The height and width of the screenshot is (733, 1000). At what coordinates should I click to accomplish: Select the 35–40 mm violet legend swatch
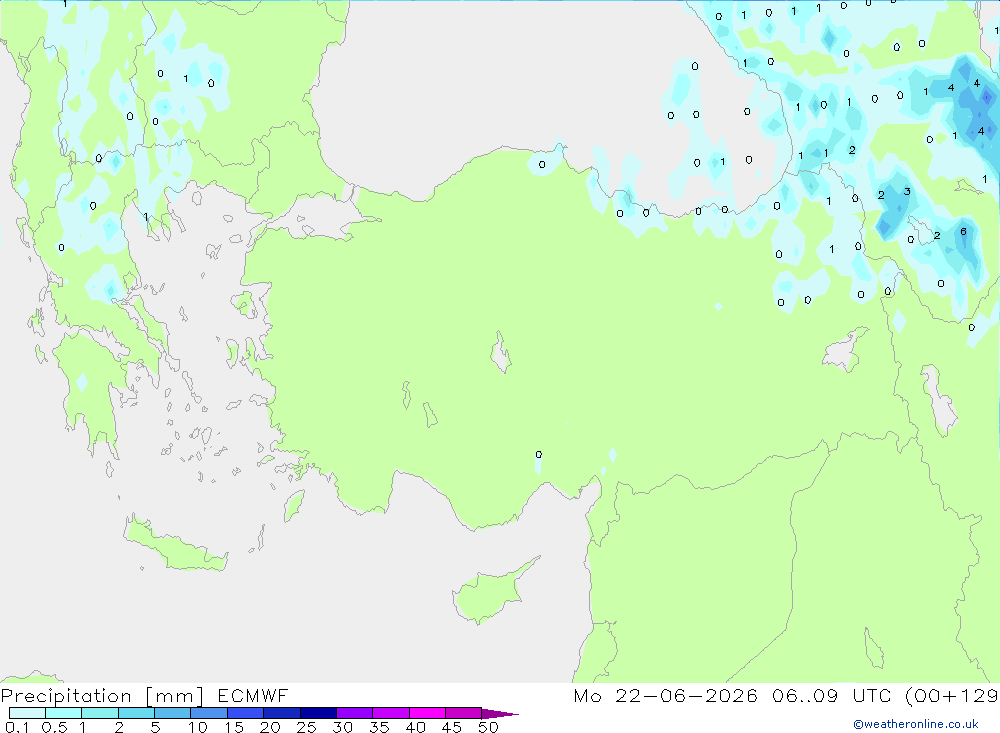(x=391, y=713)
